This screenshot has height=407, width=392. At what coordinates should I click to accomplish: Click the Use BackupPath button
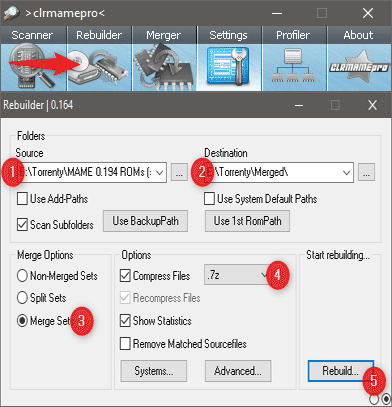145,221
